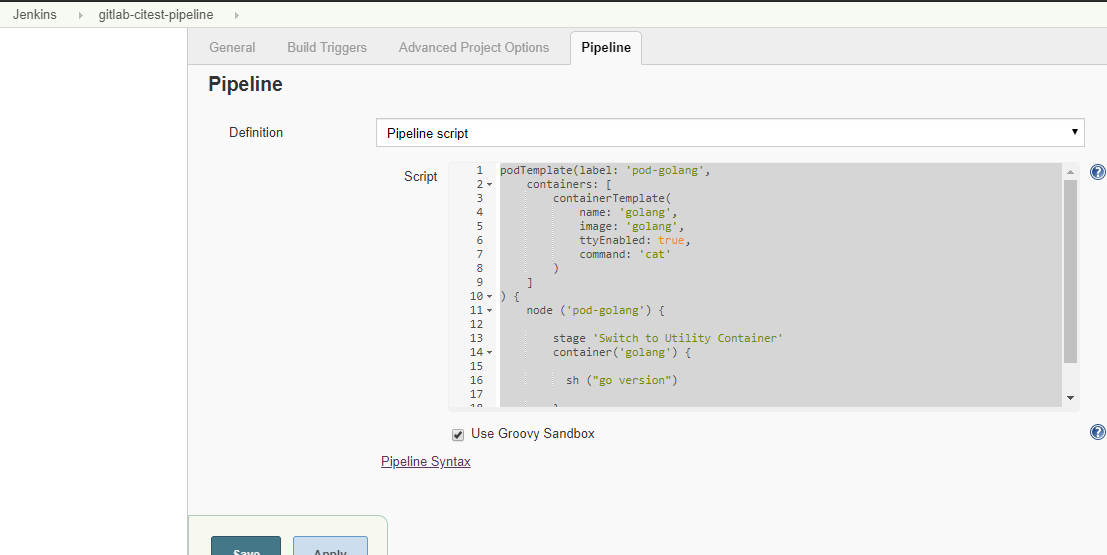Expand the gitlab-citest-pipeline breadcrumb arrow
1107x555 pixels.
pyautogui.click(x=237, y=15)
